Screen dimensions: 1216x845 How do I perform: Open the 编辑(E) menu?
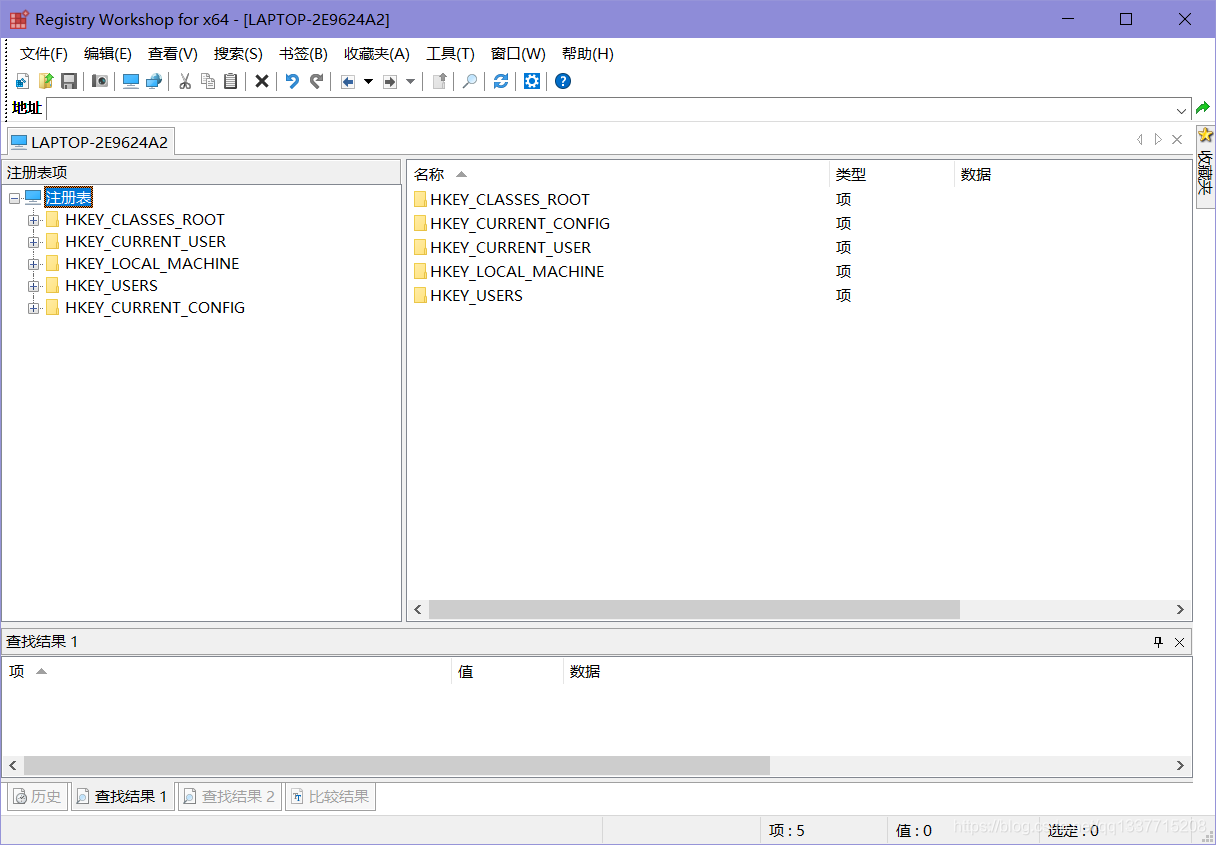click(x=108, y=54)
